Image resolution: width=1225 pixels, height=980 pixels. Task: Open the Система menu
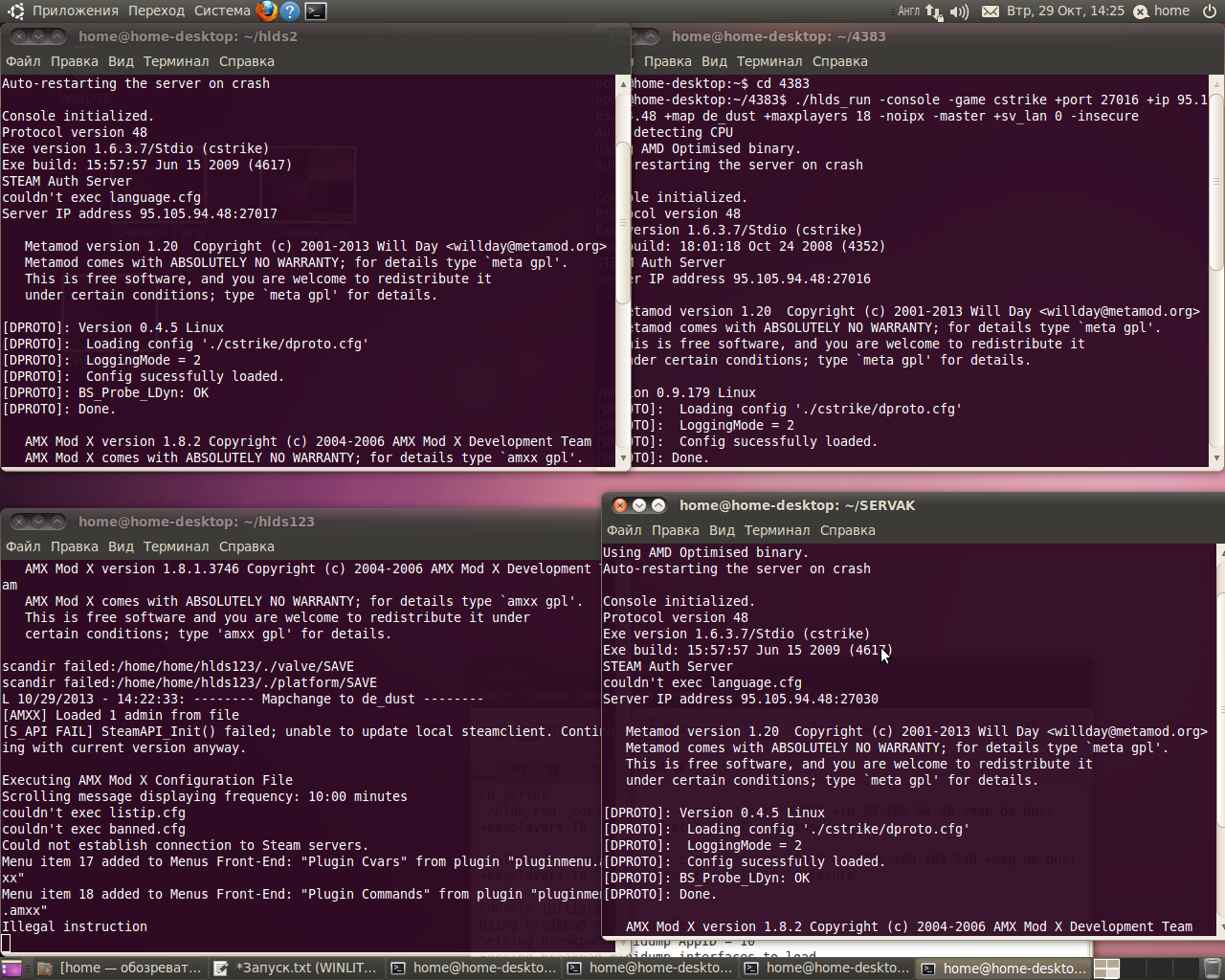[x=222, y=11]
